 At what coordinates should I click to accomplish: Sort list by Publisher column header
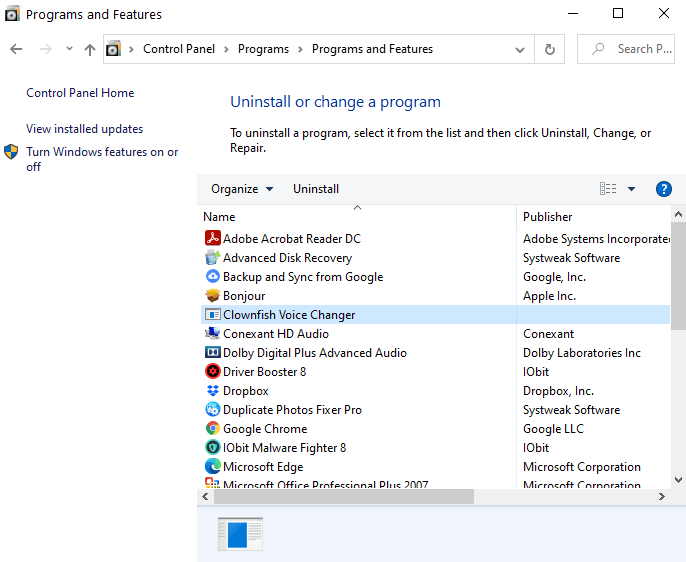pyautogui.click(x=548, y=217)
